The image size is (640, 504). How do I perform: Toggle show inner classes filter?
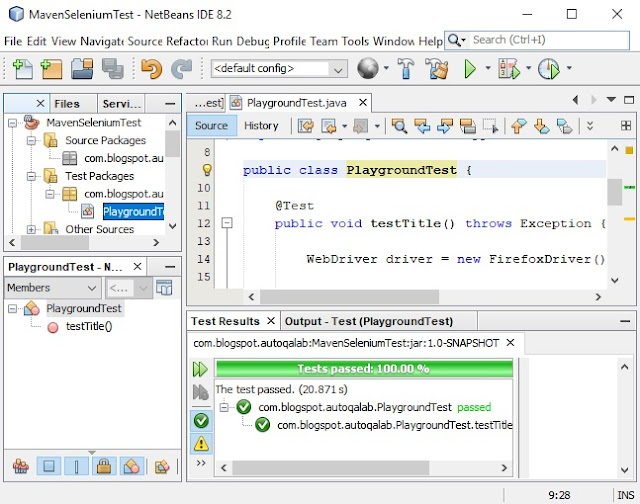coord(132,466)
